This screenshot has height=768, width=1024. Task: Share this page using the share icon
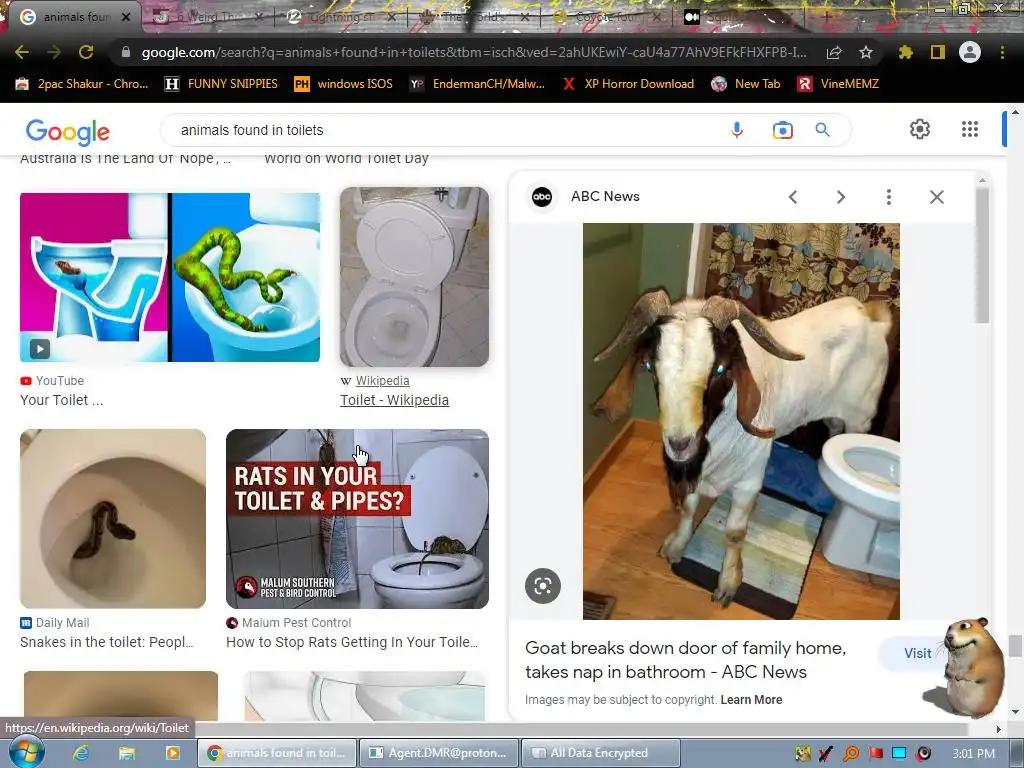[x=834, y=52]
